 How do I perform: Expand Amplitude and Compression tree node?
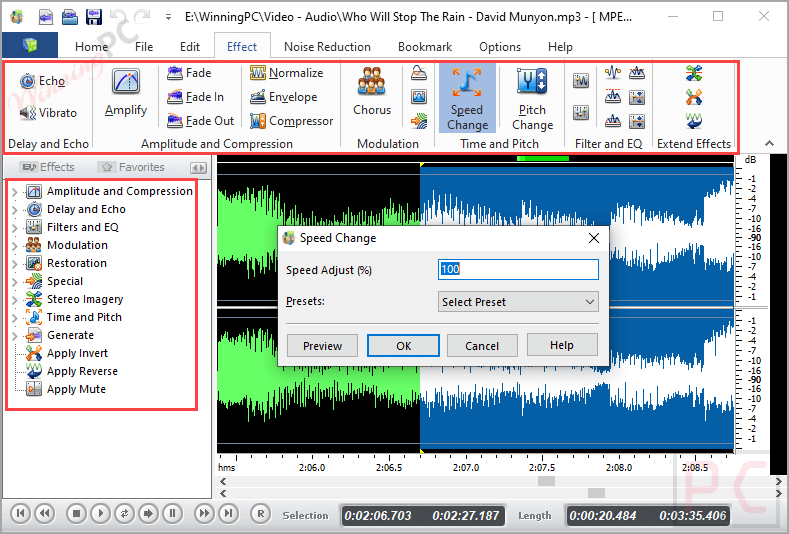pos(15,192)
